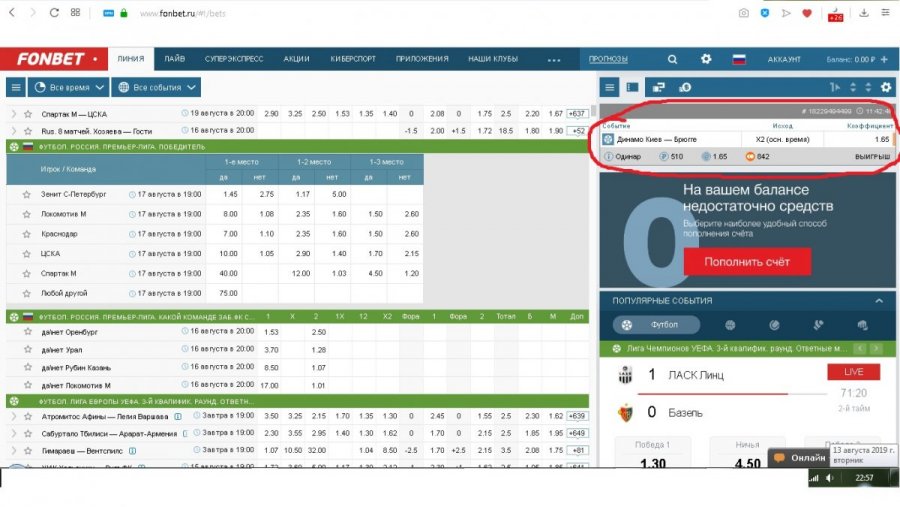Click the 1.45 odds for Зенит
The image size is (900, 507).
click(231, 194)
